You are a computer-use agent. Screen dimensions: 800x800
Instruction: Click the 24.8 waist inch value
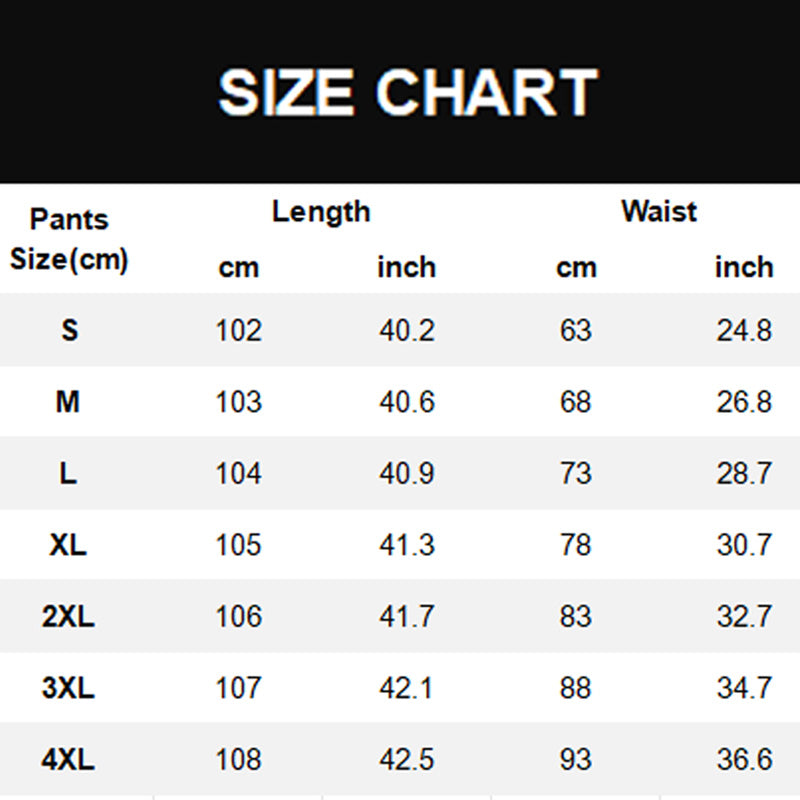744,330
